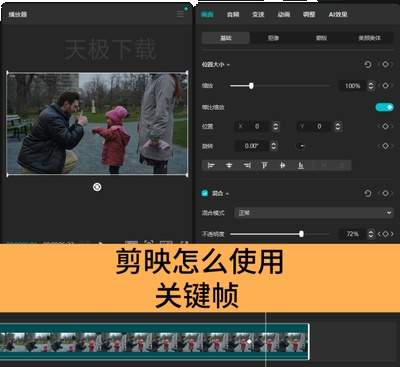Reset the 混合 blend section

tap(368, 193)
